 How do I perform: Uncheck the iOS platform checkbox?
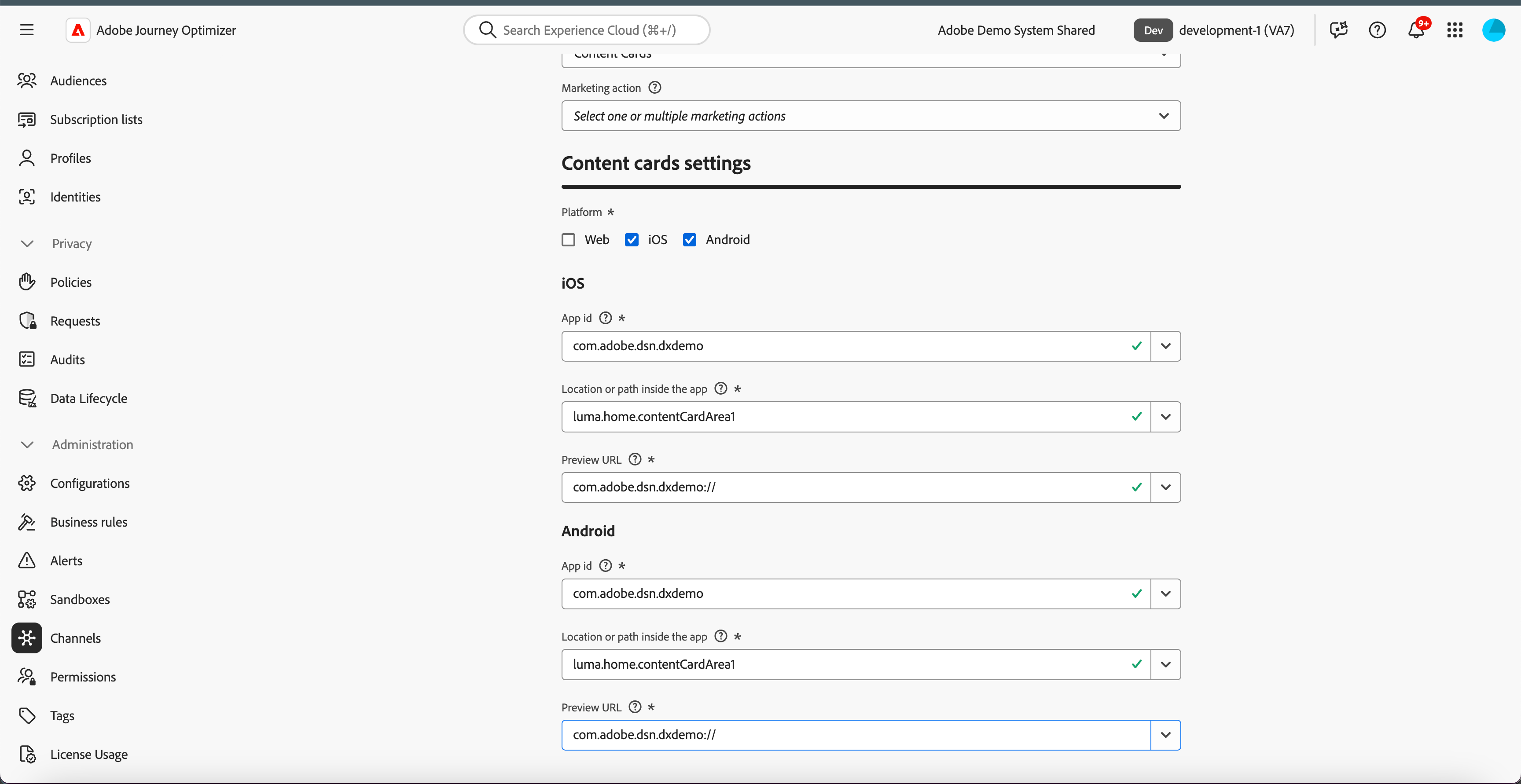631,240
